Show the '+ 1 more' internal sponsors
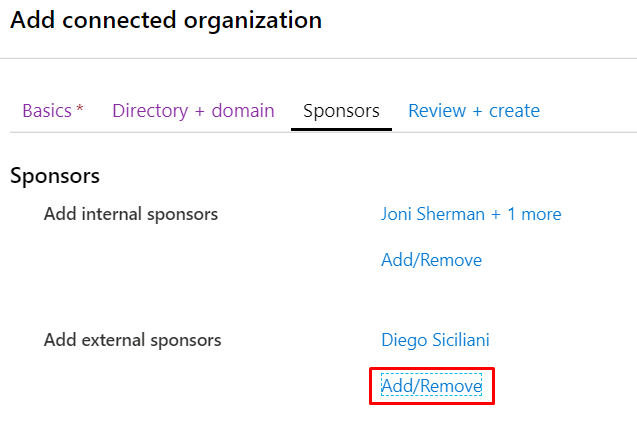Viewport: 637px width, 424px height. (526, 214)
